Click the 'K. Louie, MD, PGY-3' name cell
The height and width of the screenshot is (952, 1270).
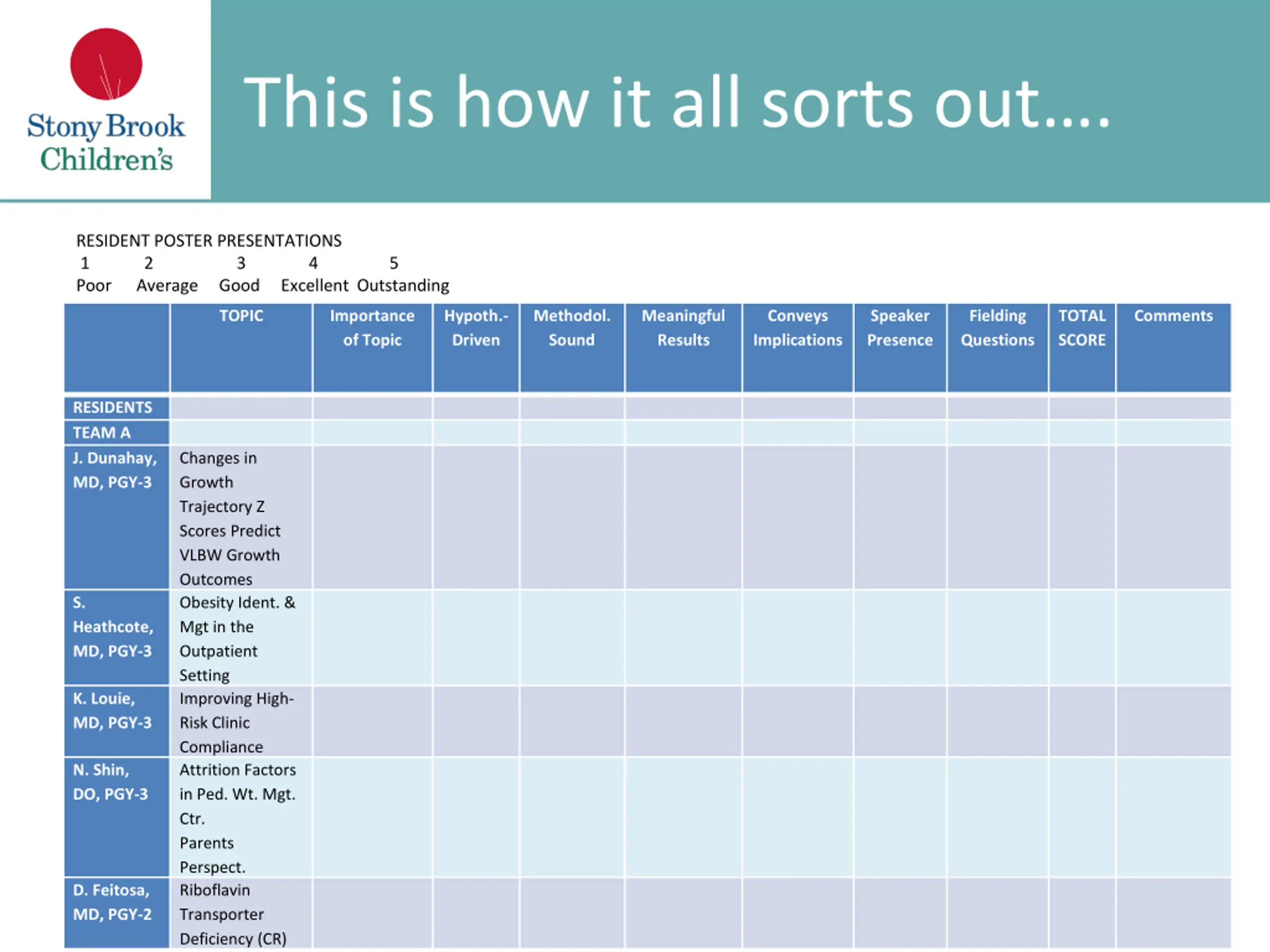117,721
